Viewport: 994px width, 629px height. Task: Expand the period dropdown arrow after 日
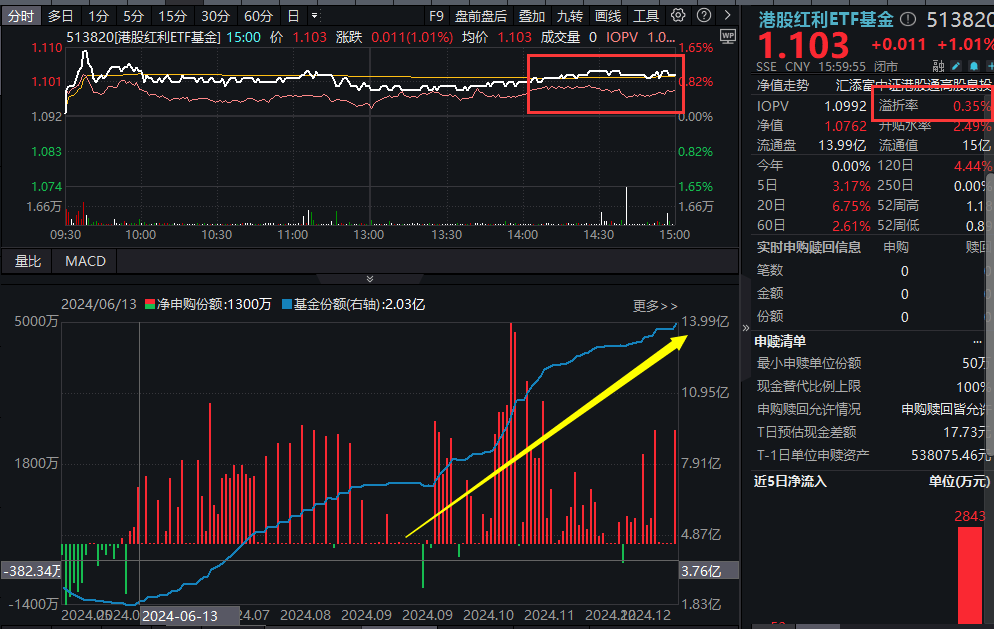tap(314, 16)
